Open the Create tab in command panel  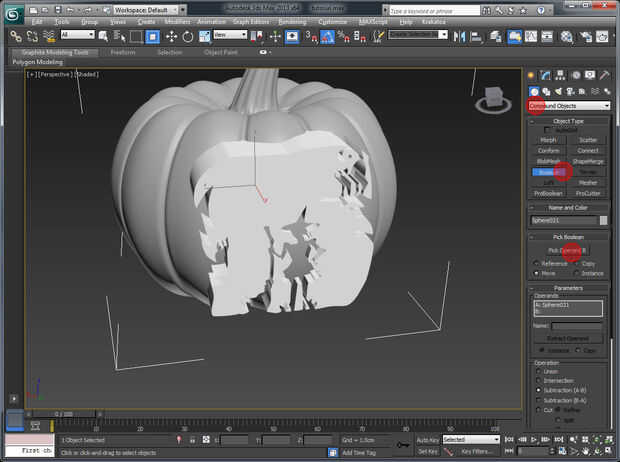(x=532, y=76)
